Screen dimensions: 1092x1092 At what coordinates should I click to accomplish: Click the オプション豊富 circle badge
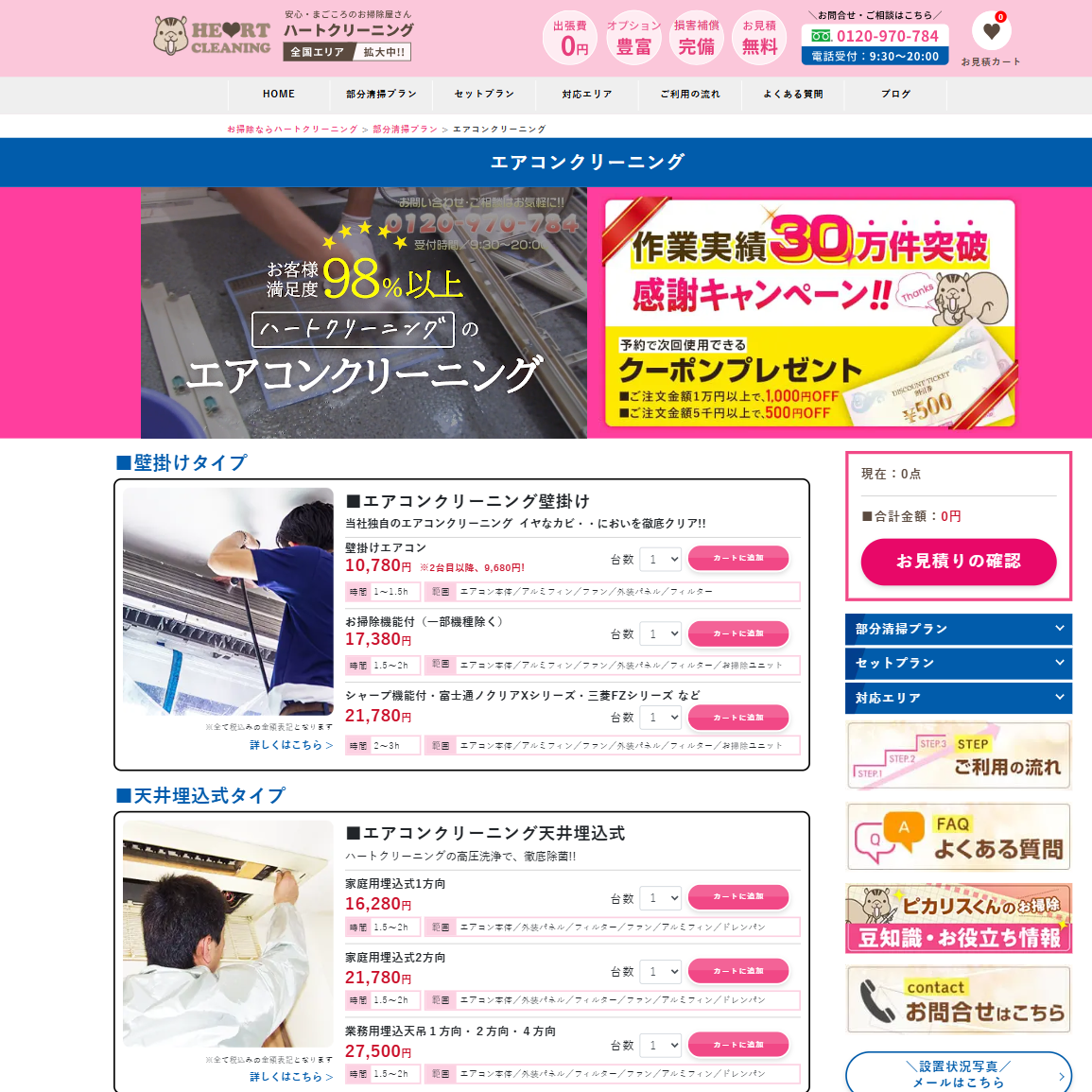pos(633,39)
